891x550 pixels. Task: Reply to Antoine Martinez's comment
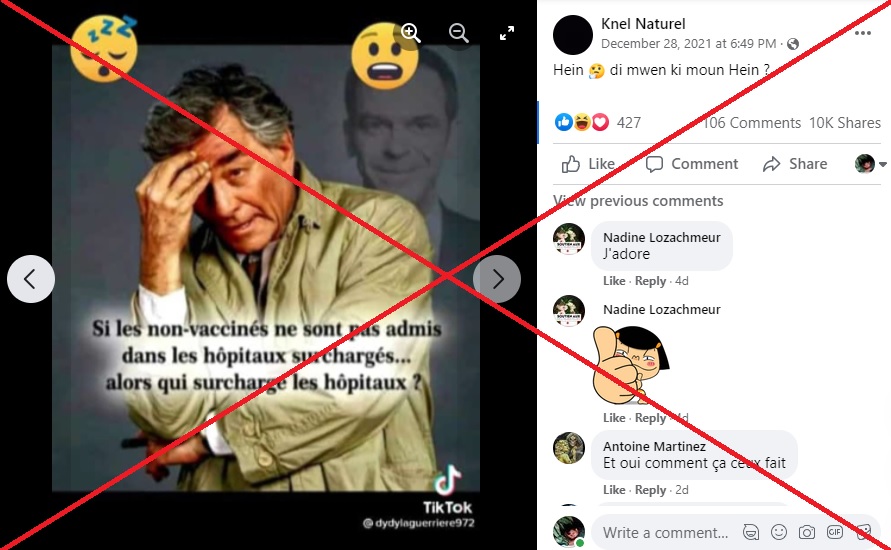coord(650,490)
